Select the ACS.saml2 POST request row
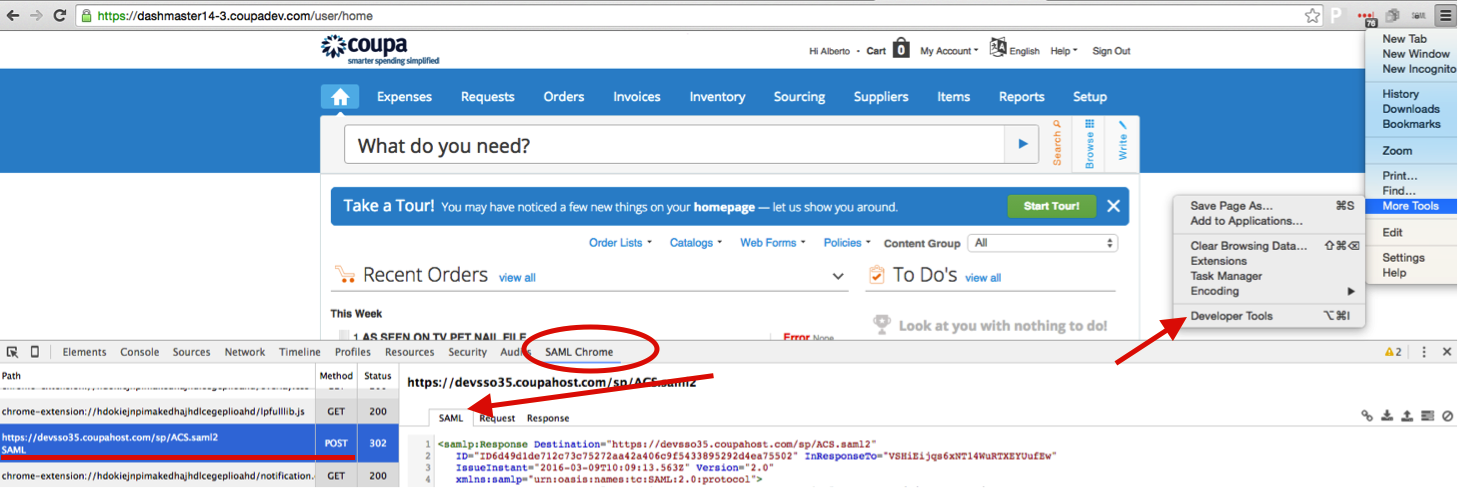Image resolution: width=1458 pixels, height=488 pixels. [199, 444]
